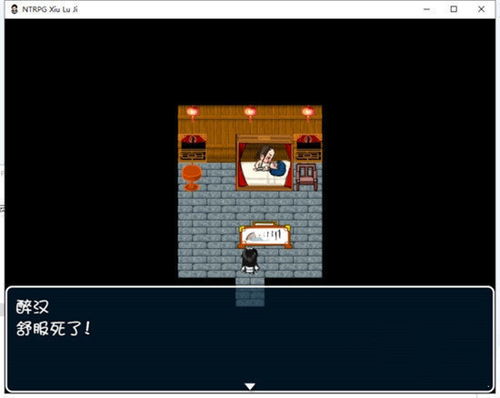Maximize the game window
The image size is (500, 398).
[x=454, y=9]
